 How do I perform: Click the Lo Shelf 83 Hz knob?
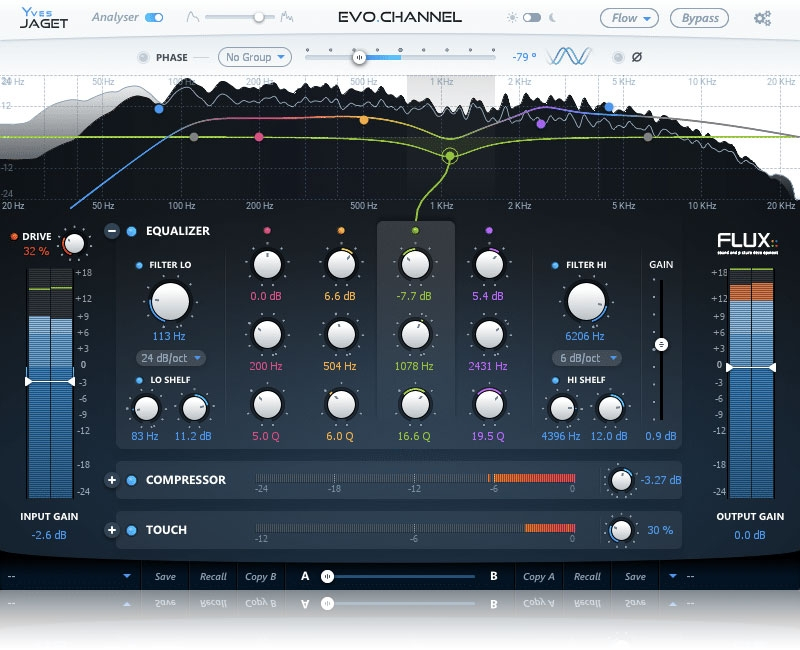pyautogui.click(x=146, y=408)
